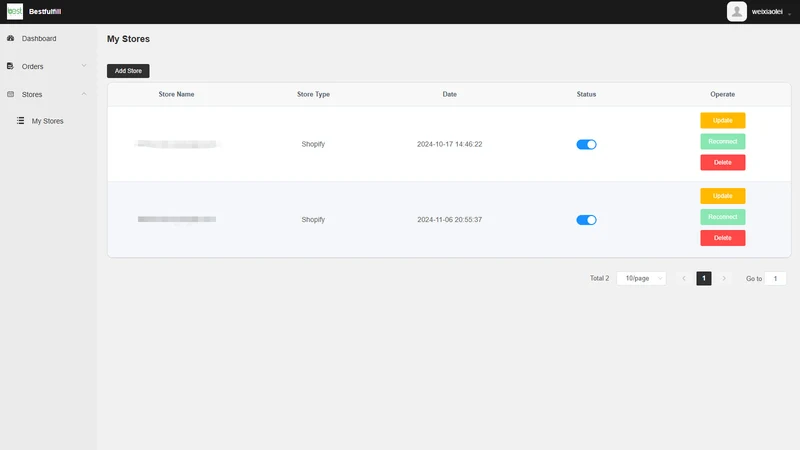Click the My Stores list icon
Viewport: 800px width, 450px height.
point(20,120)
